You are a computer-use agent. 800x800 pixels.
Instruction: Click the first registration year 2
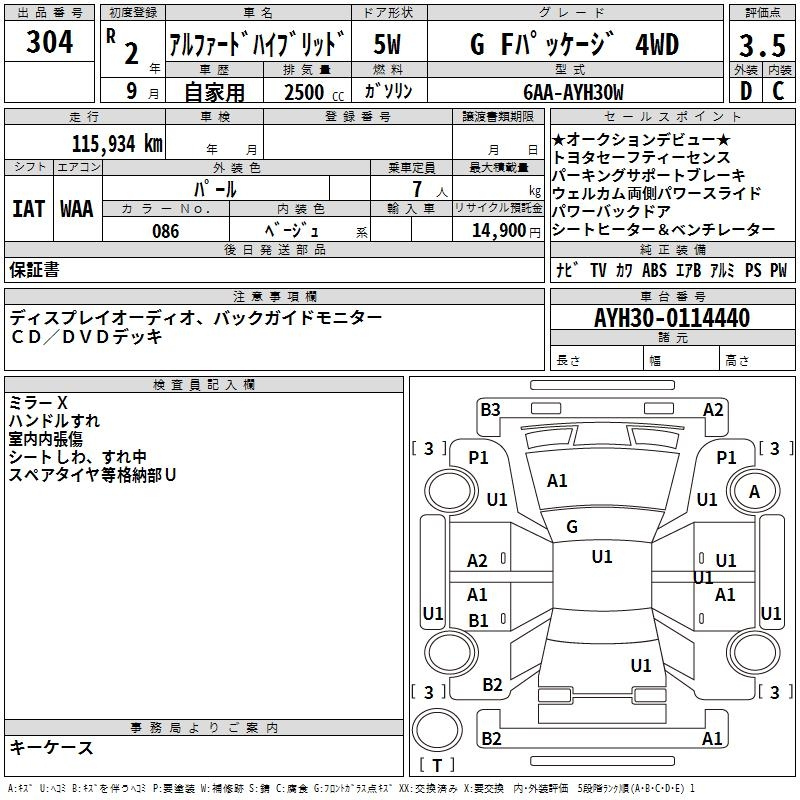[132, 54]
